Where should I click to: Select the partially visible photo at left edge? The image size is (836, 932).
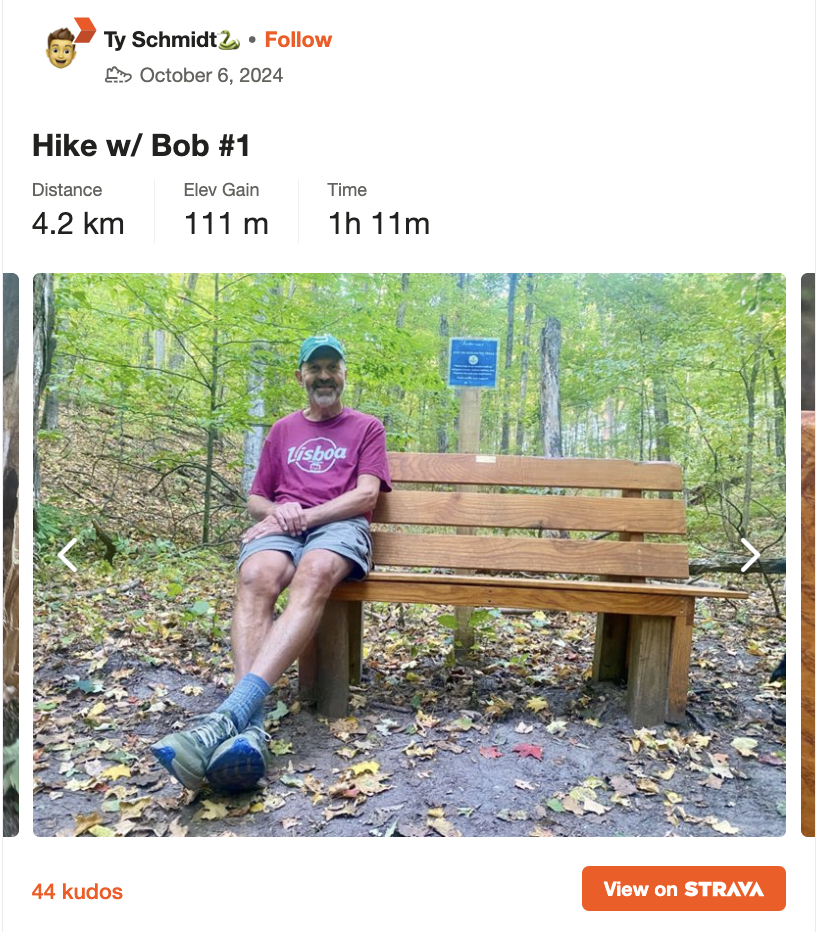coord(11,555)
